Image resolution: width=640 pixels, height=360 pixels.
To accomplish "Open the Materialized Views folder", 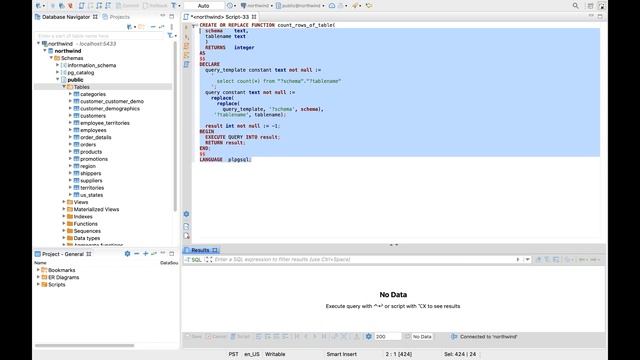I will tap(96, 209).
